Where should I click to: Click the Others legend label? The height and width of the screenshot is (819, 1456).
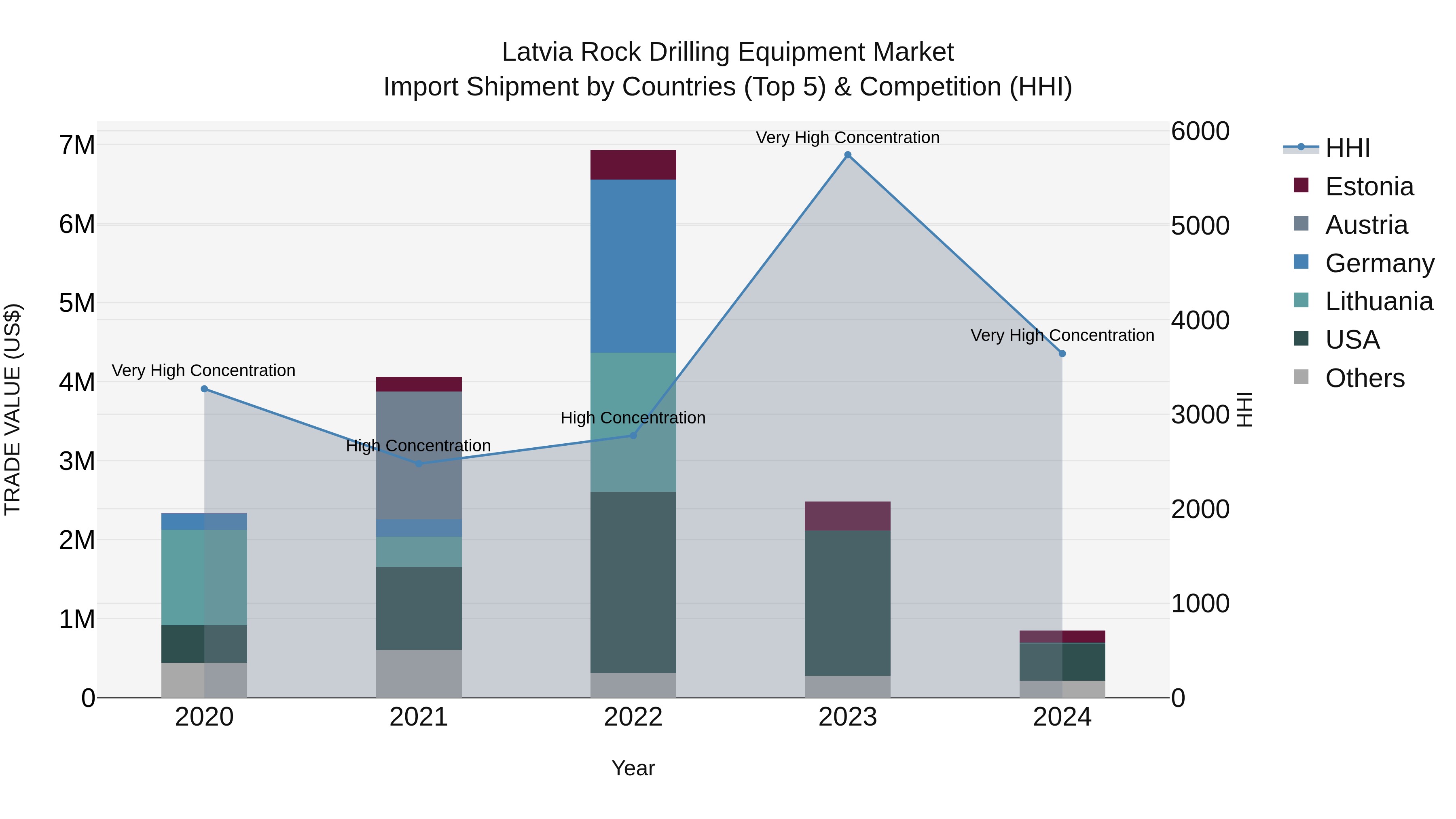pyautogui.click(x=1365, y=379)
